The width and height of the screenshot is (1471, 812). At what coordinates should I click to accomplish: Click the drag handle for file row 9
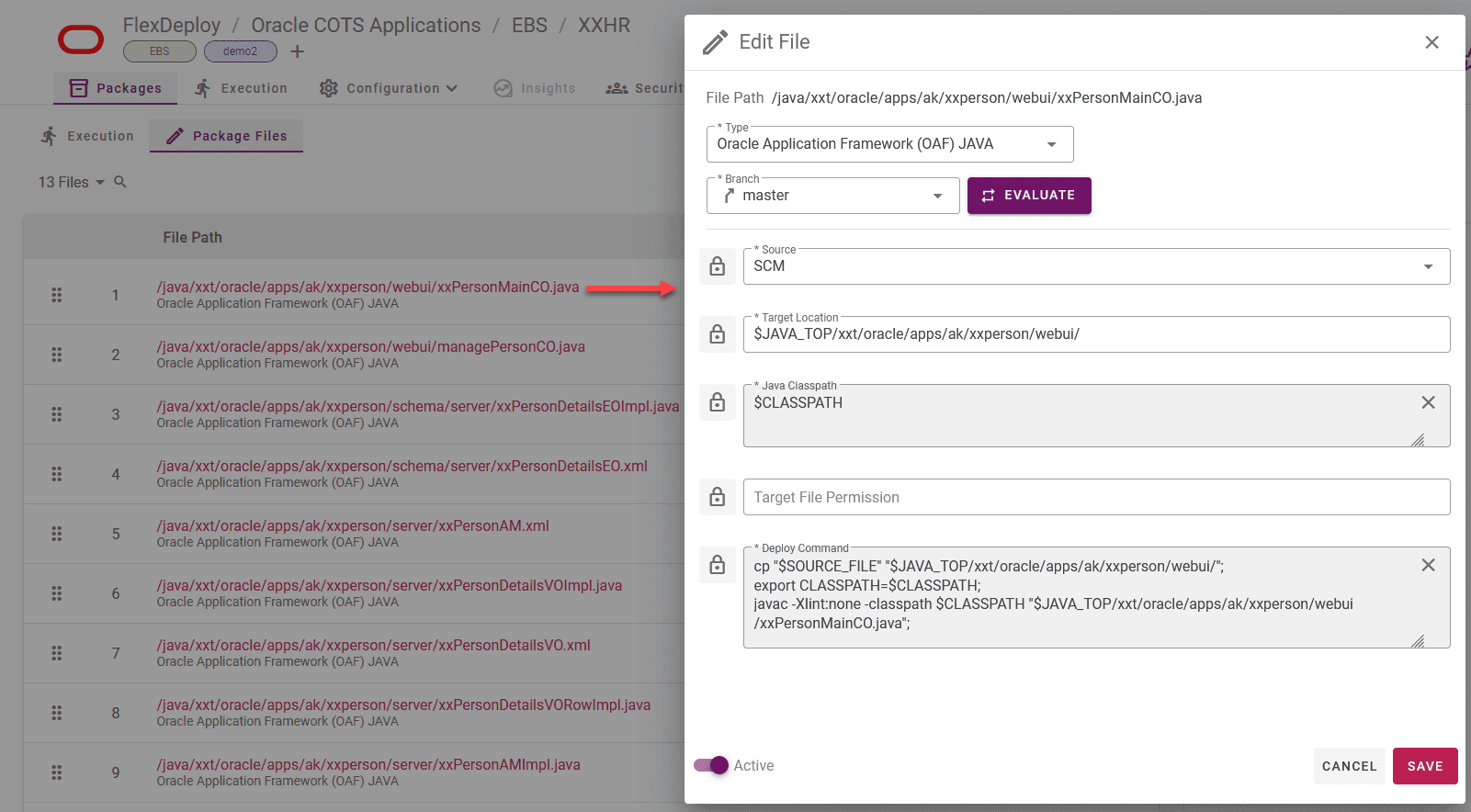click(x=57, y=773)
